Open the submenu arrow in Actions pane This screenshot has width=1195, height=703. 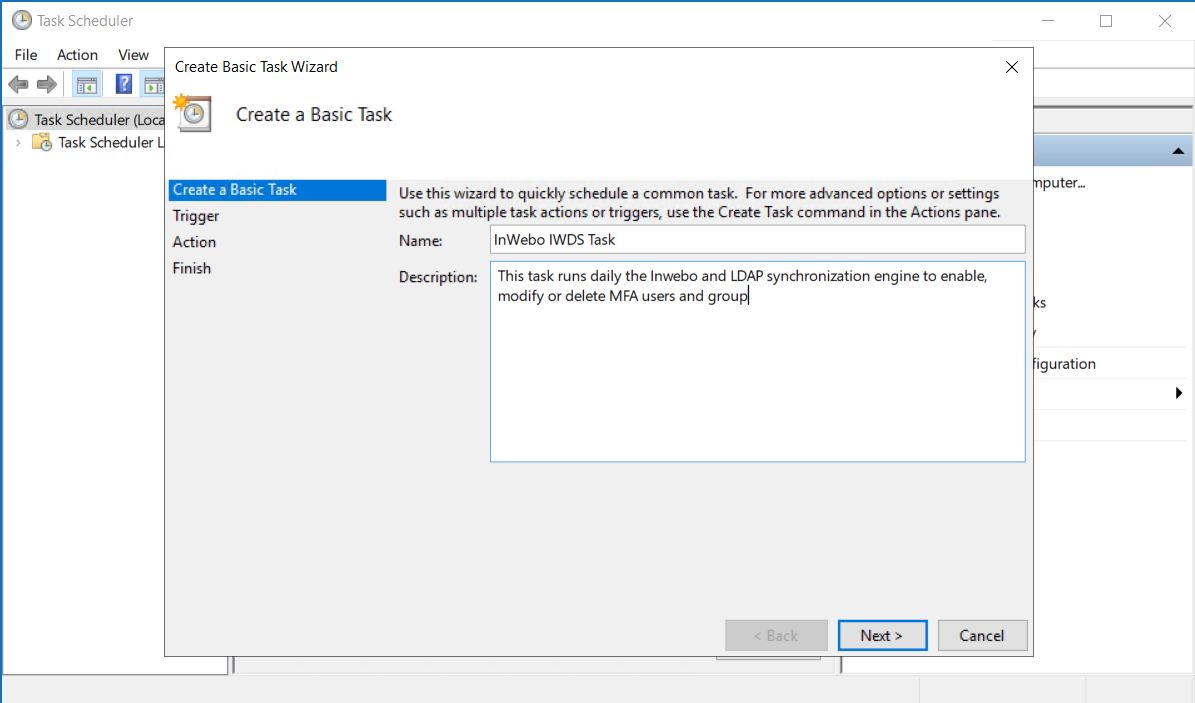[1179, 394]
